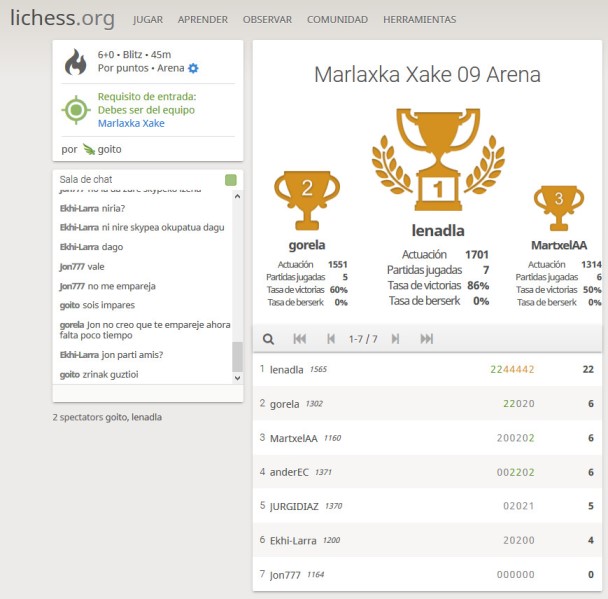The image size is (608, 599).
Task: Click the tournament settings gear icon
Action: 194,68
